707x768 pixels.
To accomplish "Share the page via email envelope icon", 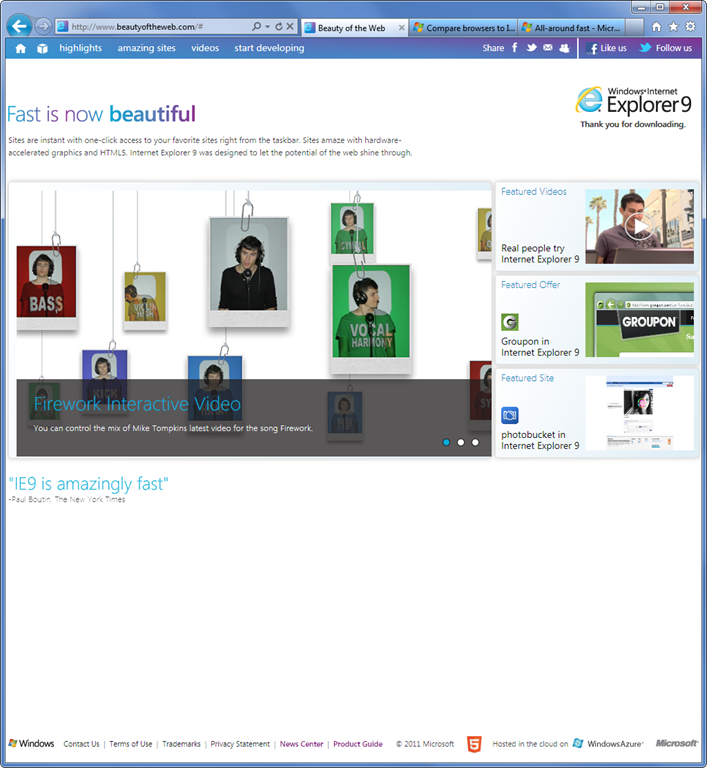I will pos(548,48).
